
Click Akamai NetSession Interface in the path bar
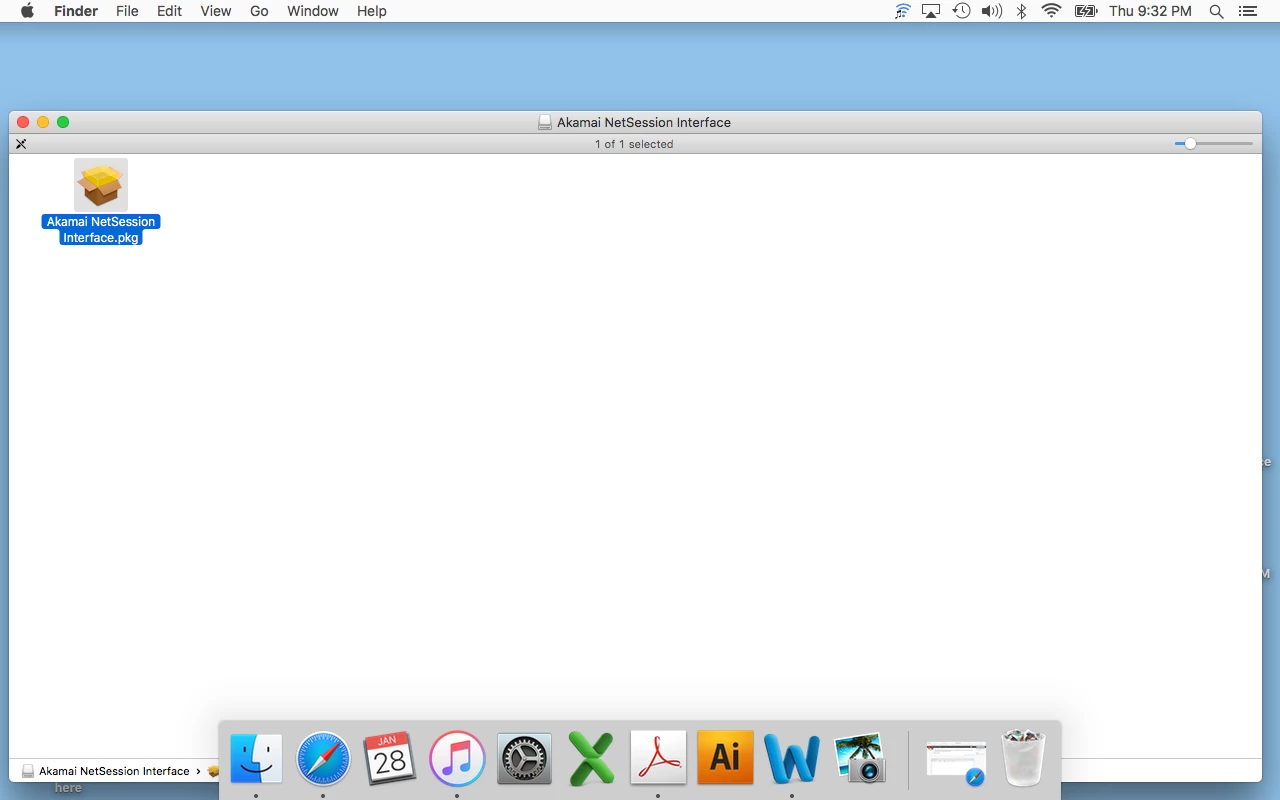[106, 771]
